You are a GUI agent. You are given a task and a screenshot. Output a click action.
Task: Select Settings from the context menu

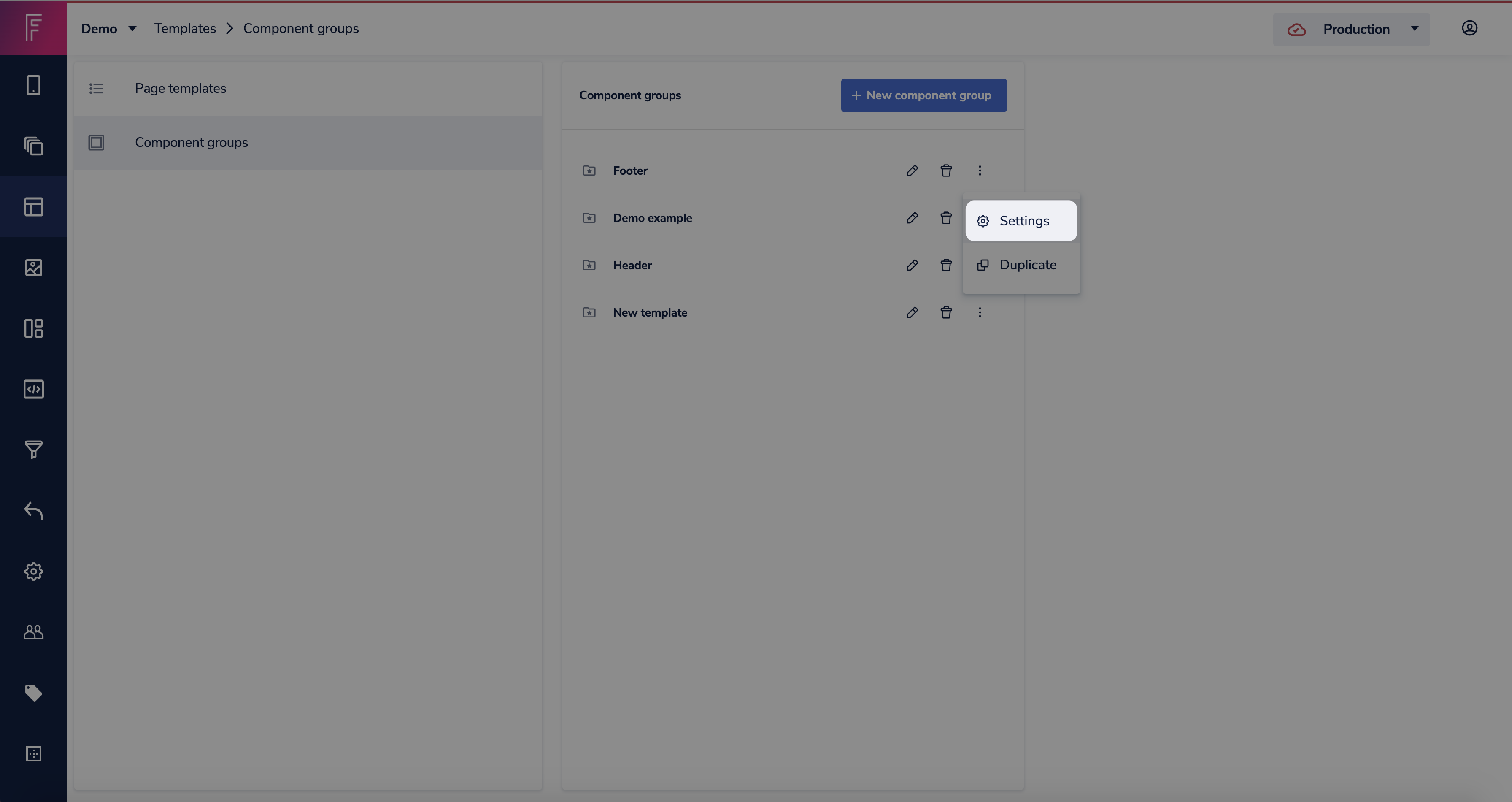(x=1021, y=221)
